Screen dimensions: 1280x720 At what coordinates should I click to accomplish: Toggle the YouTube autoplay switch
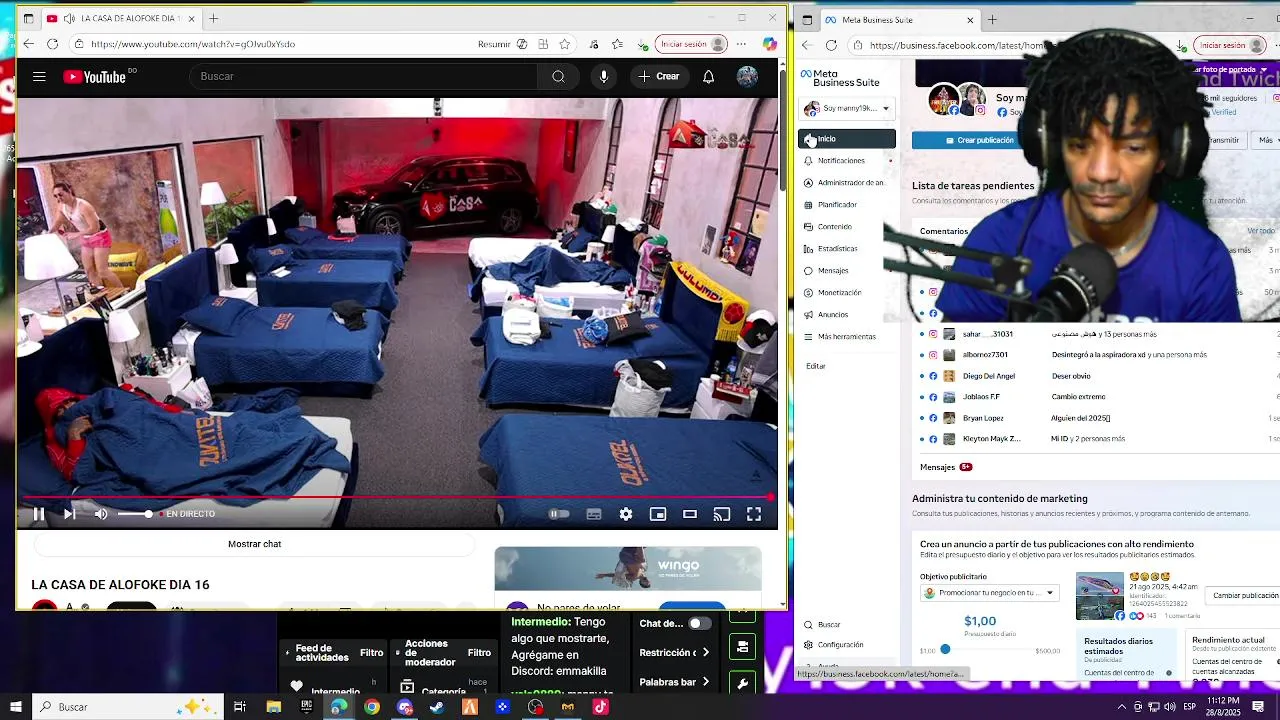click(559, 514)
